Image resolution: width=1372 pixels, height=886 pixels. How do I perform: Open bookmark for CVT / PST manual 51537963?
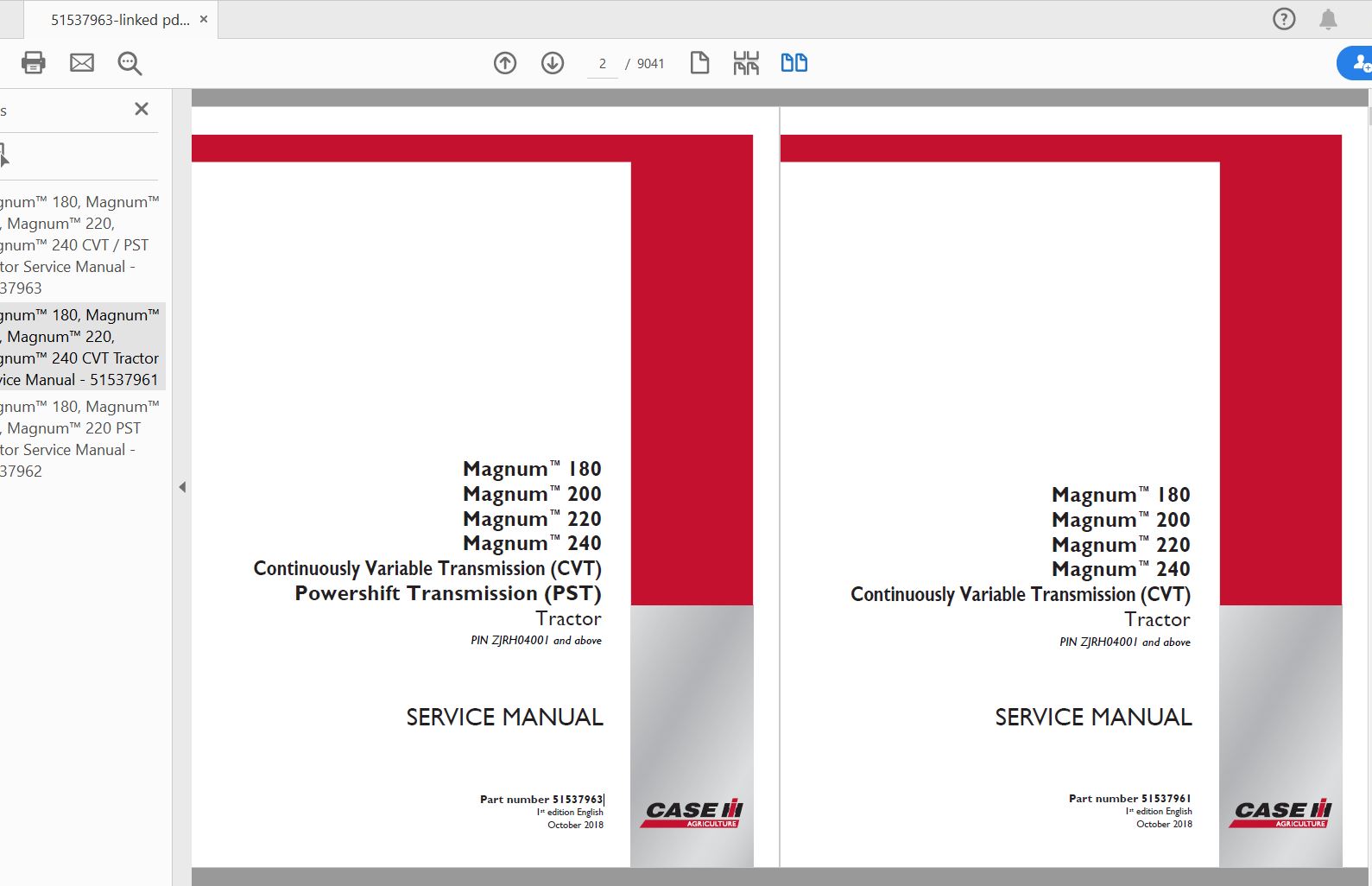coord(79,245)
